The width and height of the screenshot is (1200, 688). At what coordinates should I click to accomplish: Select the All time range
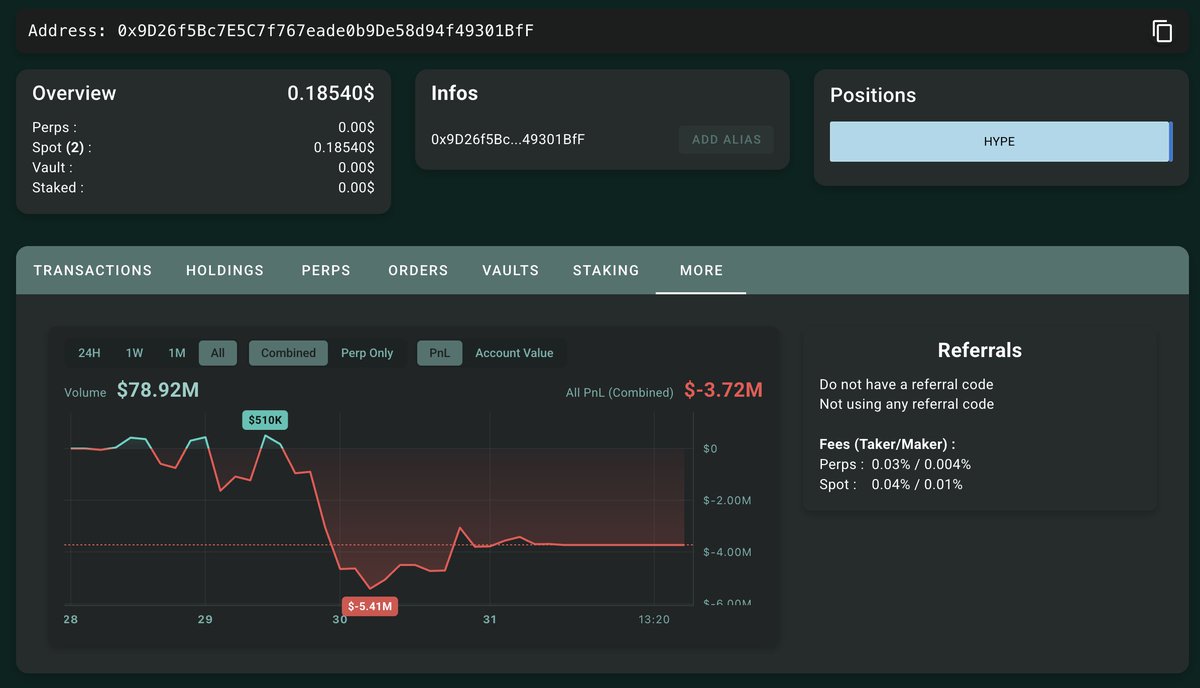(218, 353)
